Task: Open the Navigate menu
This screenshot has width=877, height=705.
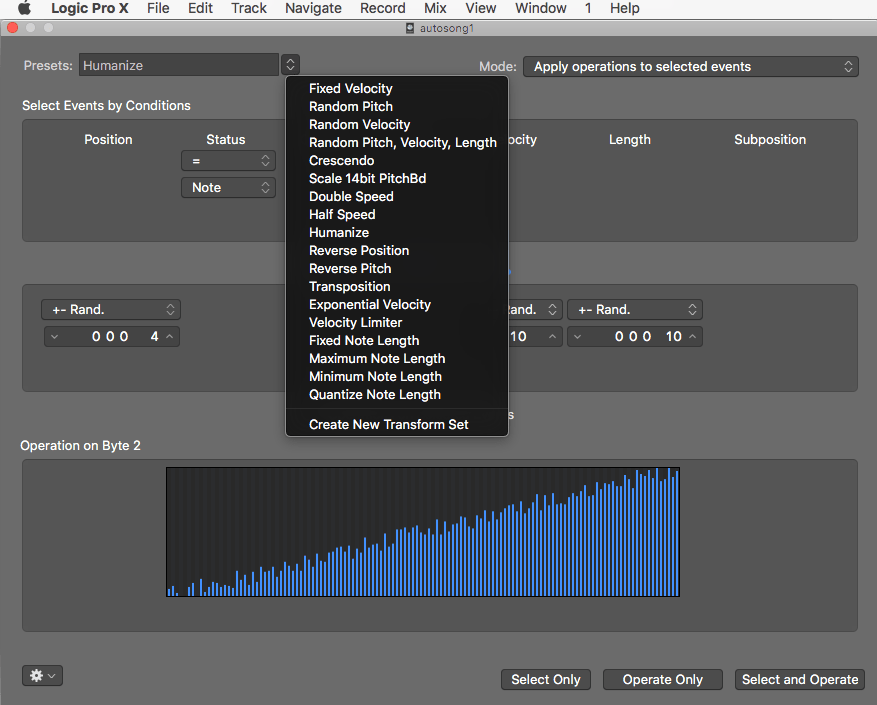Action: (313, 8)
